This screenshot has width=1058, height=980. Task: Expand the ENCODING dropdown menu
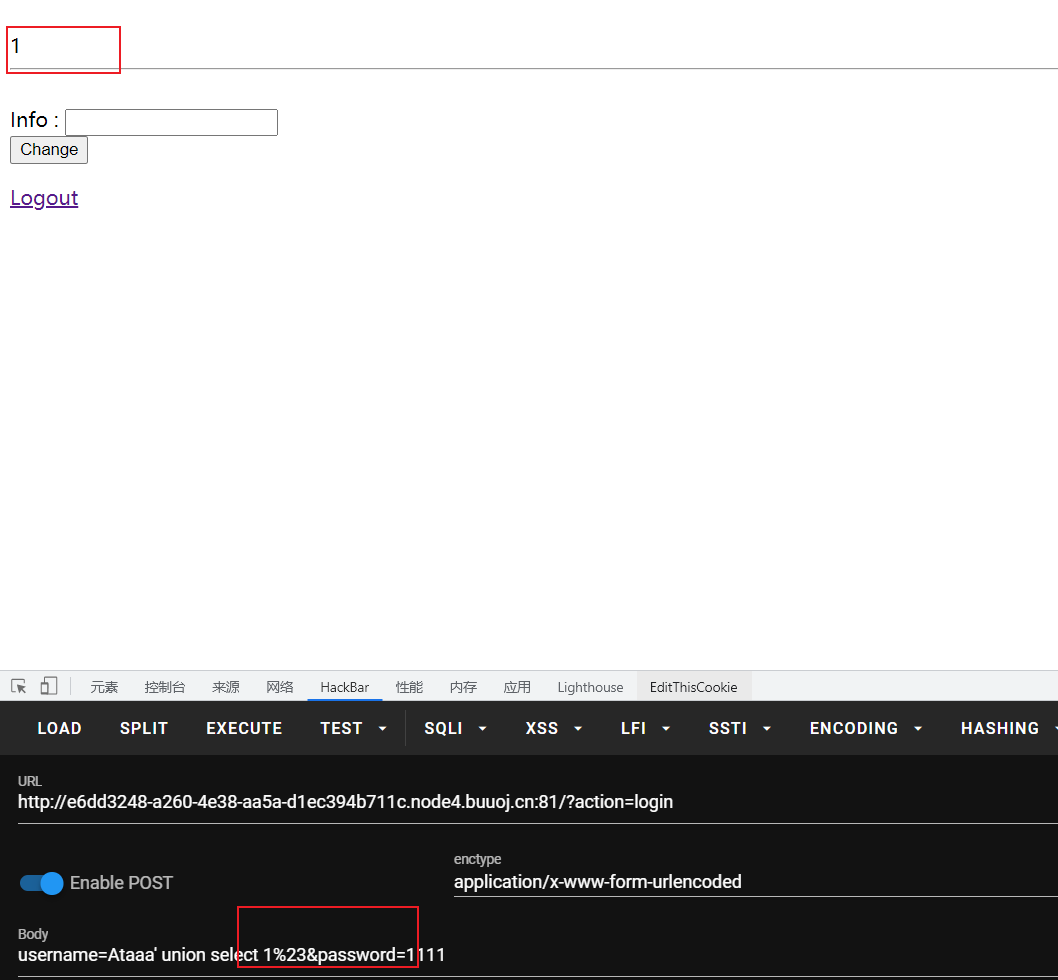[x=866, y=728]
